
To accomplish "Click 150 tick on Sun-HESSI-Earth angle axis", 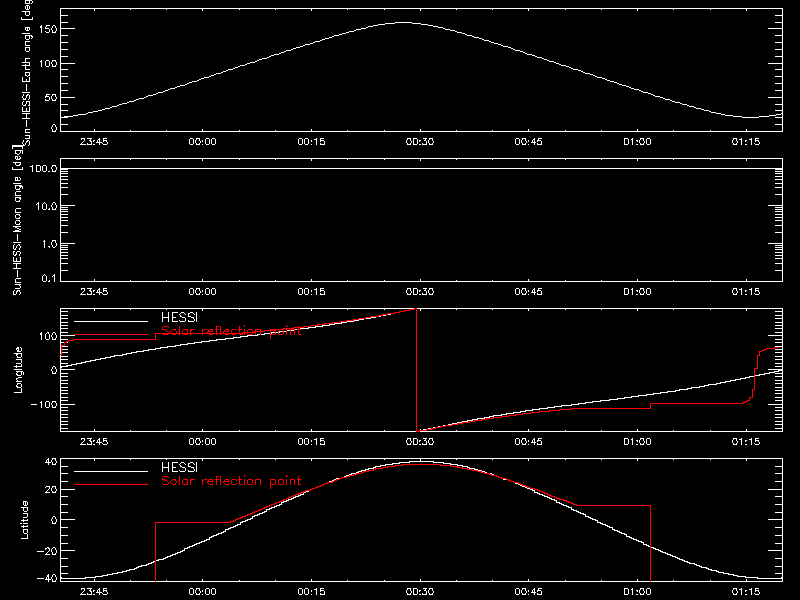I will [x=47, y=29].
